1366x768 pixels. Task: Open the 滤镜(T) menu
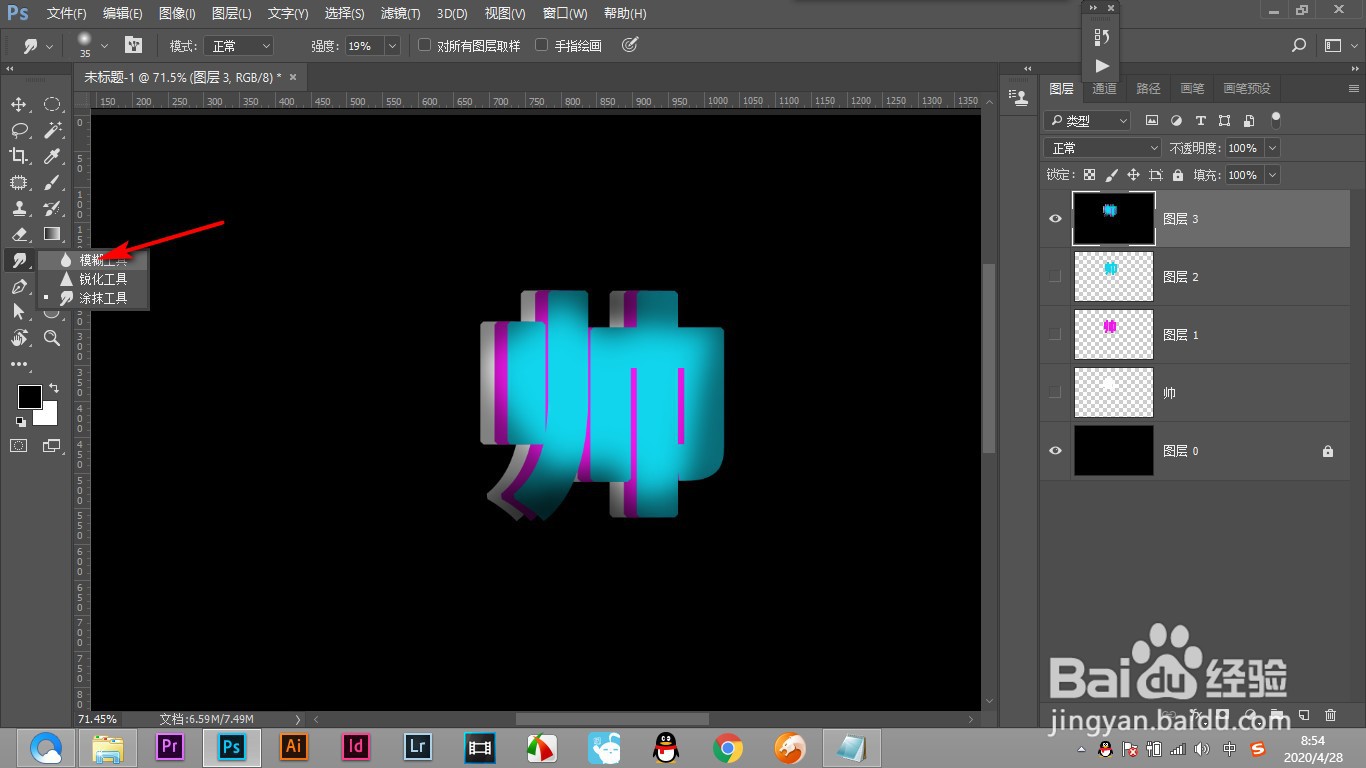click(400, 14)
